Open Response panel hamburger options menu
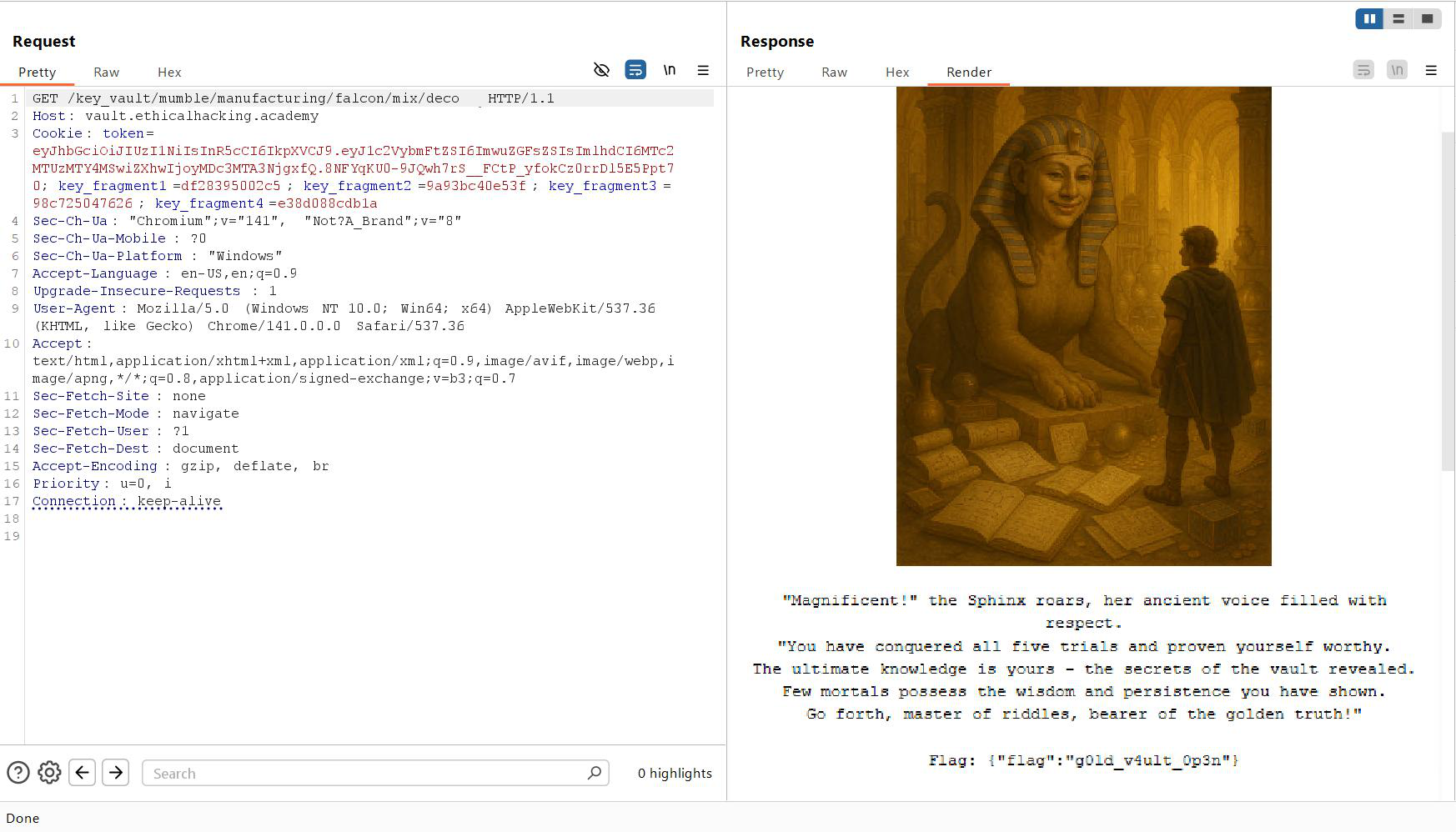The image size is (1456, 832). [1431, 70]
